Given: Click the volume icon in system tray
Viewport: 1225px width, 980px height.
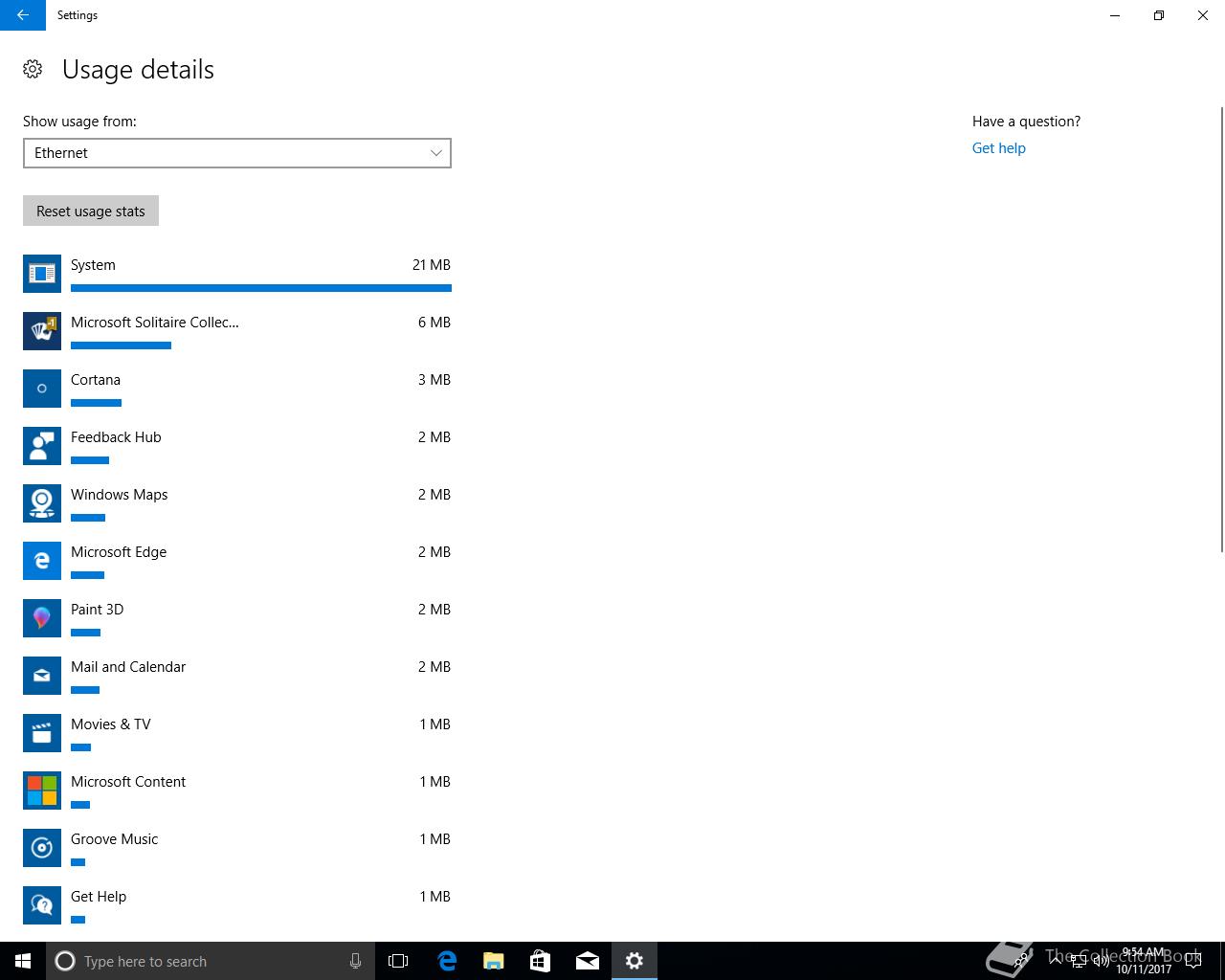Looking at the screenshot, I should 1101,961.
